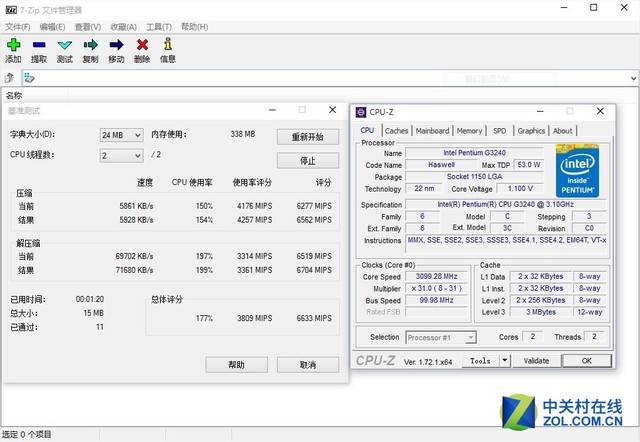Click the Haswell code name value
Image resolution: width=640 pixels, height=442 pixels.
point(441,164)
